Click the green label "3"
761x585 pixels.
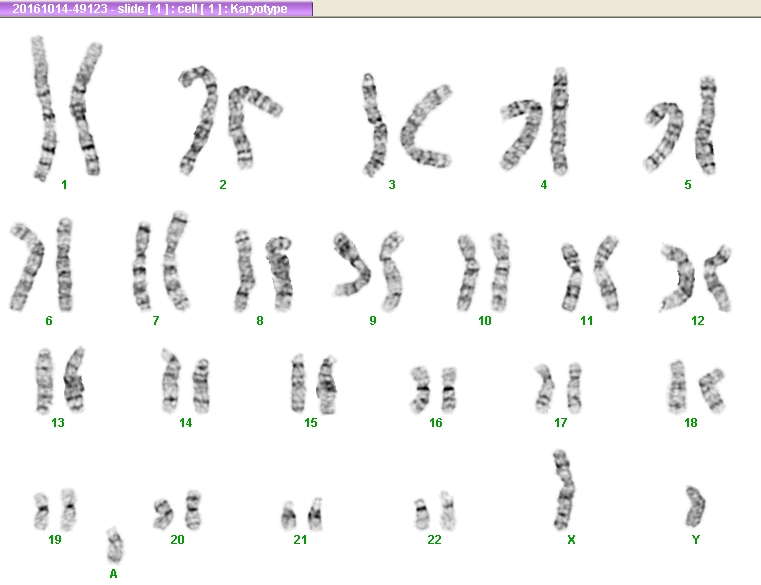click(392, 184)
